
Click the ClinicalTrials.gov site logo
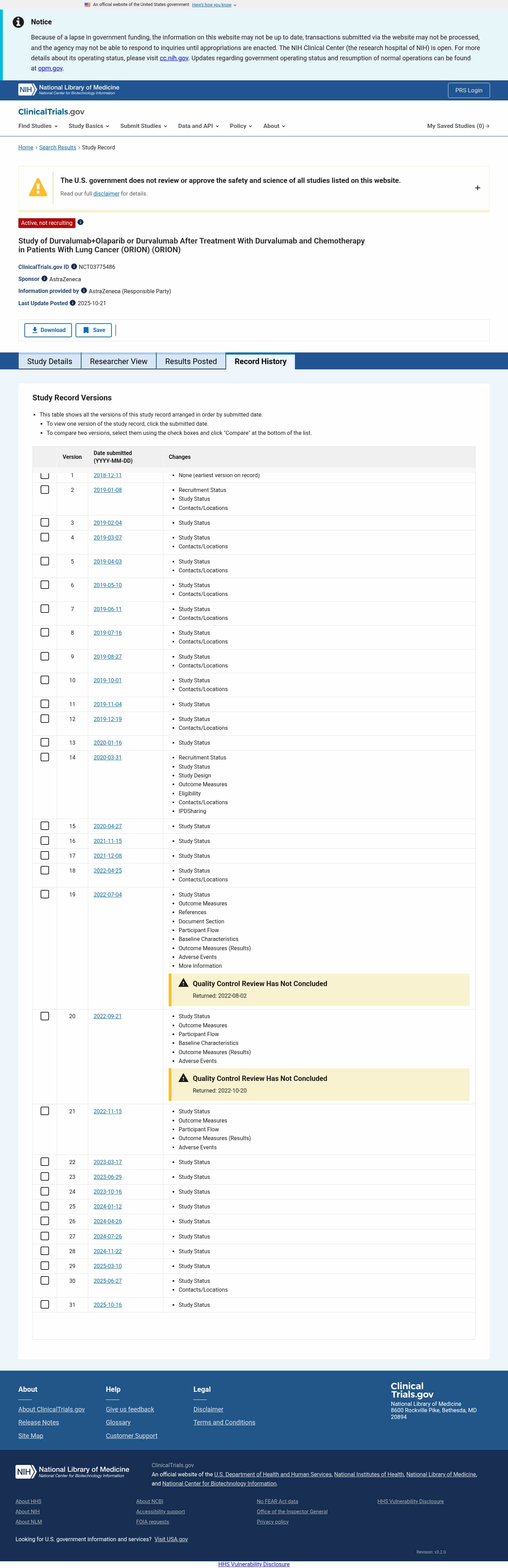click(x=51, y=111)
